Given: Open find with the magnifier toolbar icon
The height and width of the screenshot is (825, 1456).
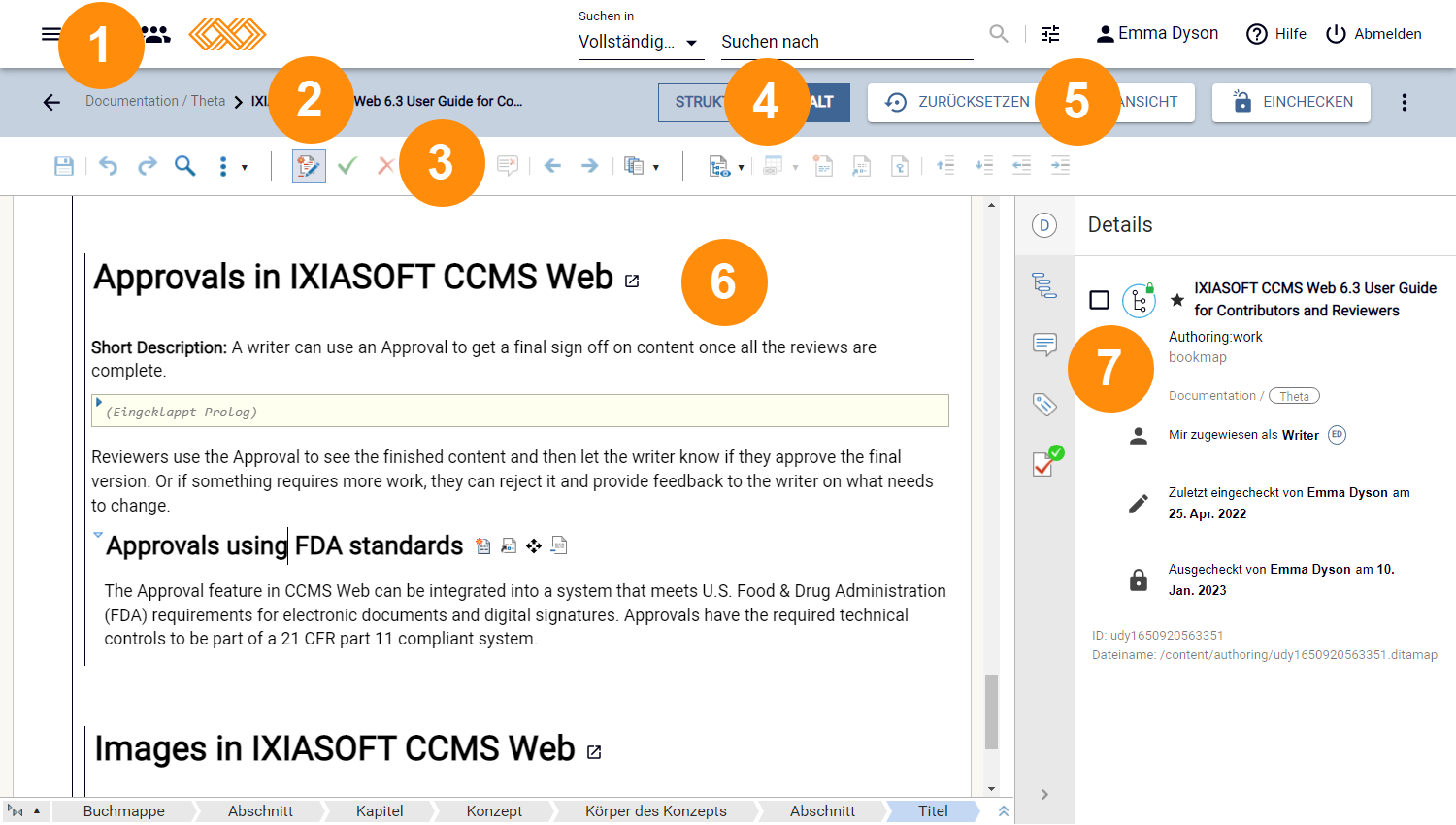Looking at the screenshot, I should [x=184, y=166].
